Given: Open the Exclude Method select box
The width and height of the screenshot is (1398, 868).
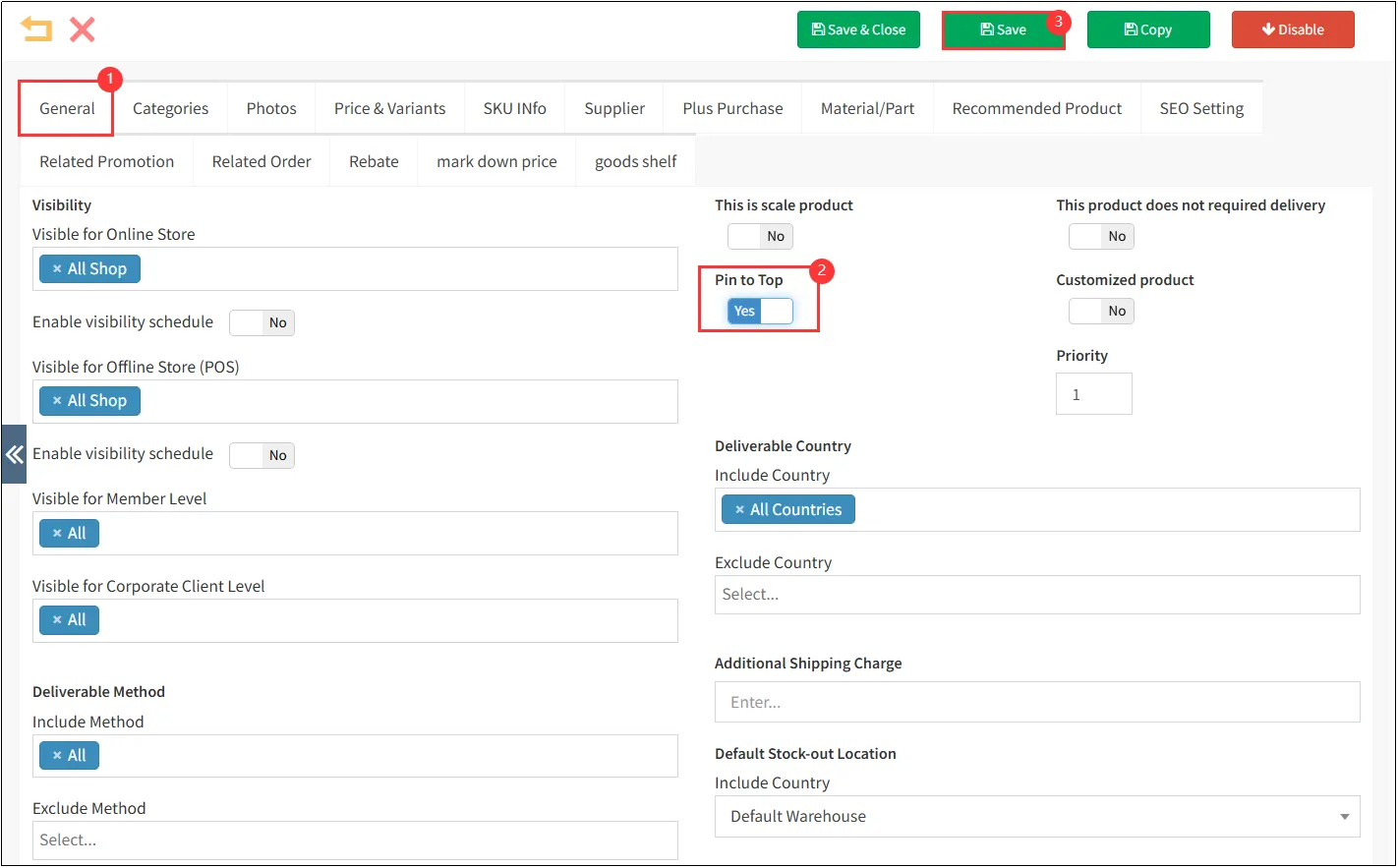Looking at the screenshot, I should (354, 840).
